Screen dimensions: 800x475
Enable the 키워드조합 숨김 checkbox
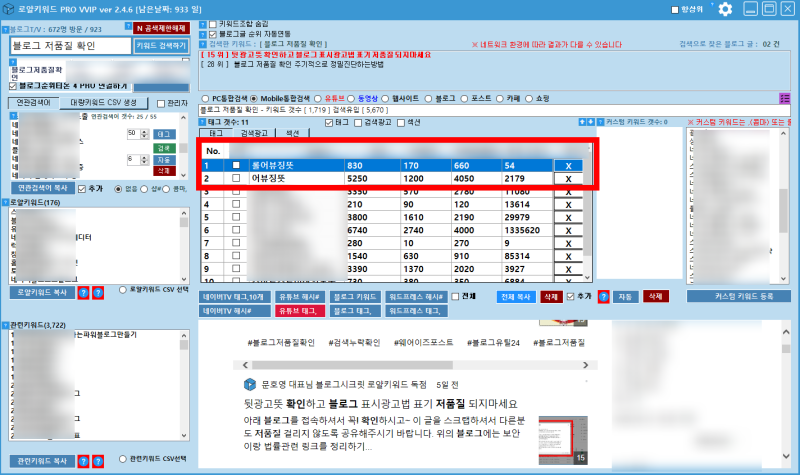[213, 24]
